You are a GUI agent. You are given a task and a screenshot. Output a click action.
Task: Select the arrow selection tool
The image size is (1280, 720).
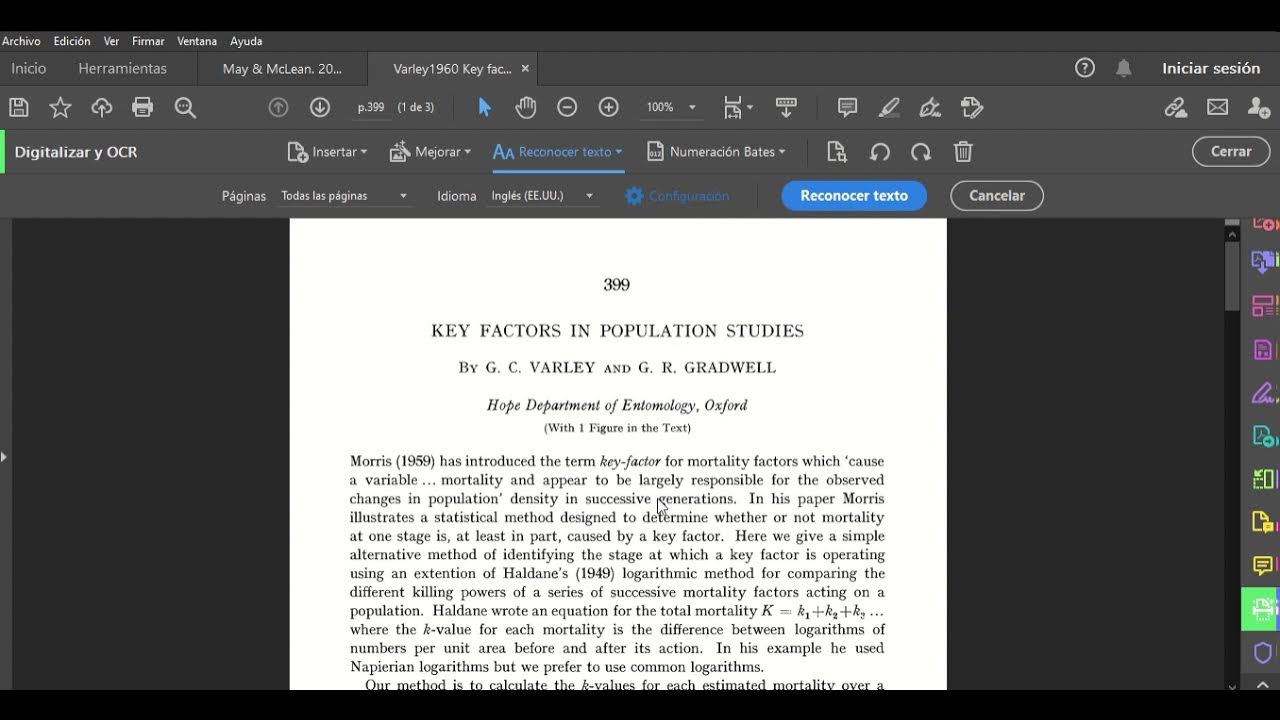485,107
